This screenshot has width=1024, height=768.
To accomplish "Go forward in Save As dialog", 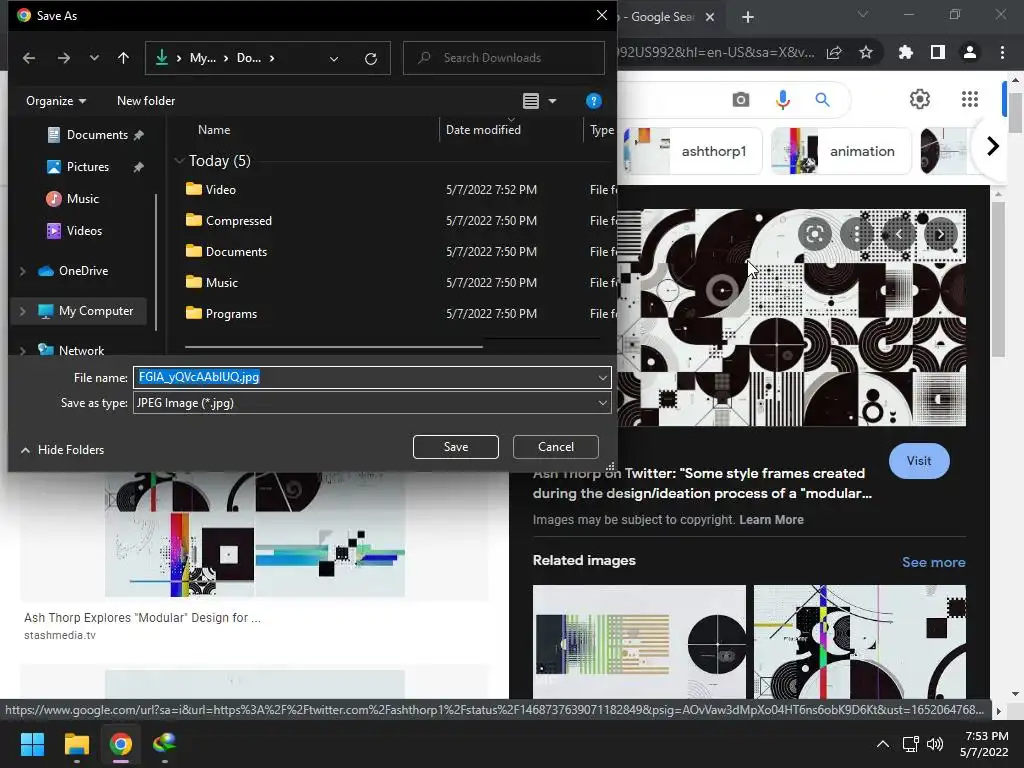I will tap(63, 58).
